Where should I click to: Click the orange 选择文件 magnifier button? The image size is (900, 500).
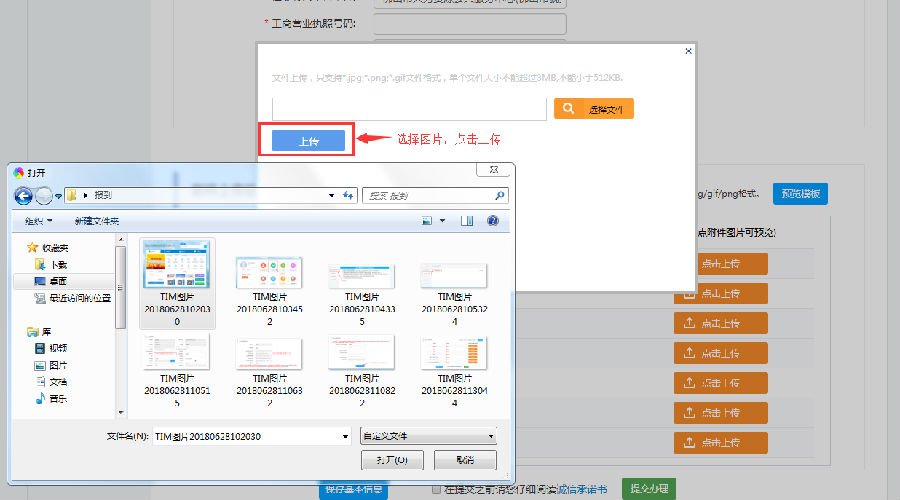point(593,109)
